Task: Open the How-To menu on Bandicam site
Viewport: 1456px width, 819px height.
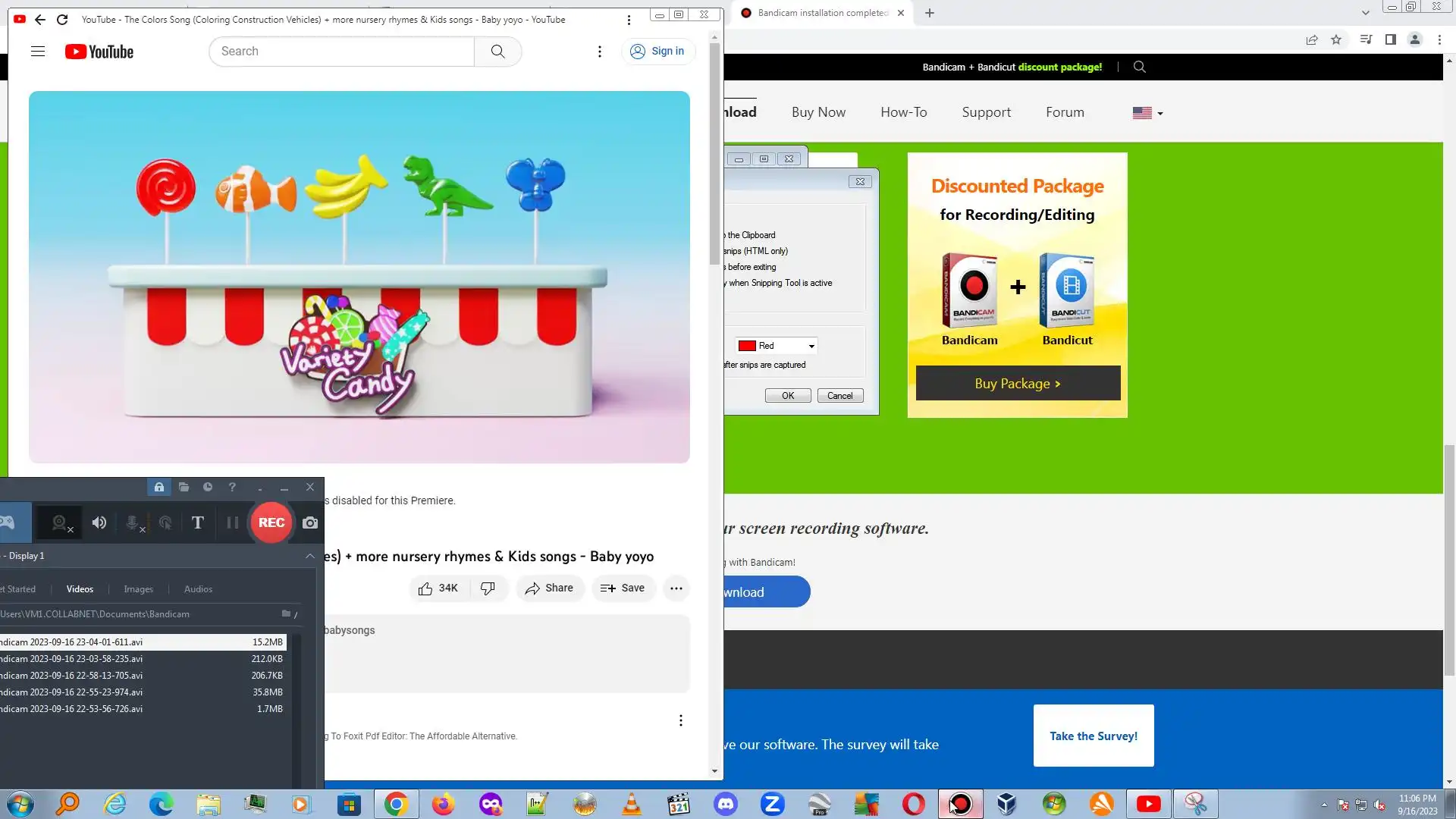Action: point(903,112)
